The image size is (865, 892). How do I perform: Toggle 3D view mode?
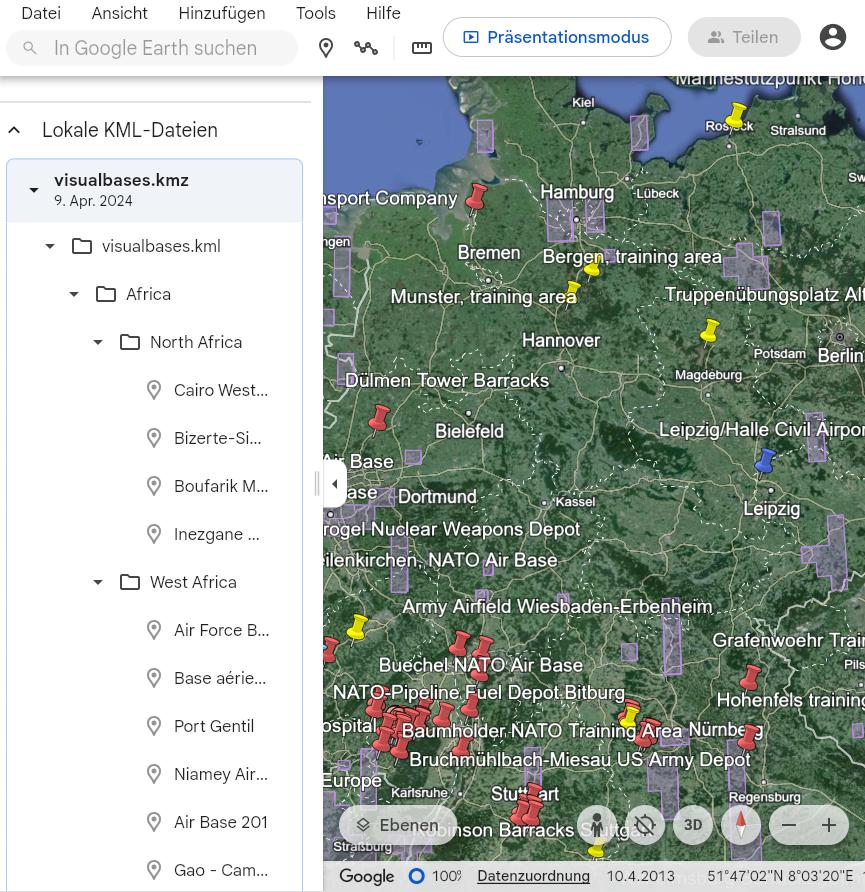click(693, 825)
